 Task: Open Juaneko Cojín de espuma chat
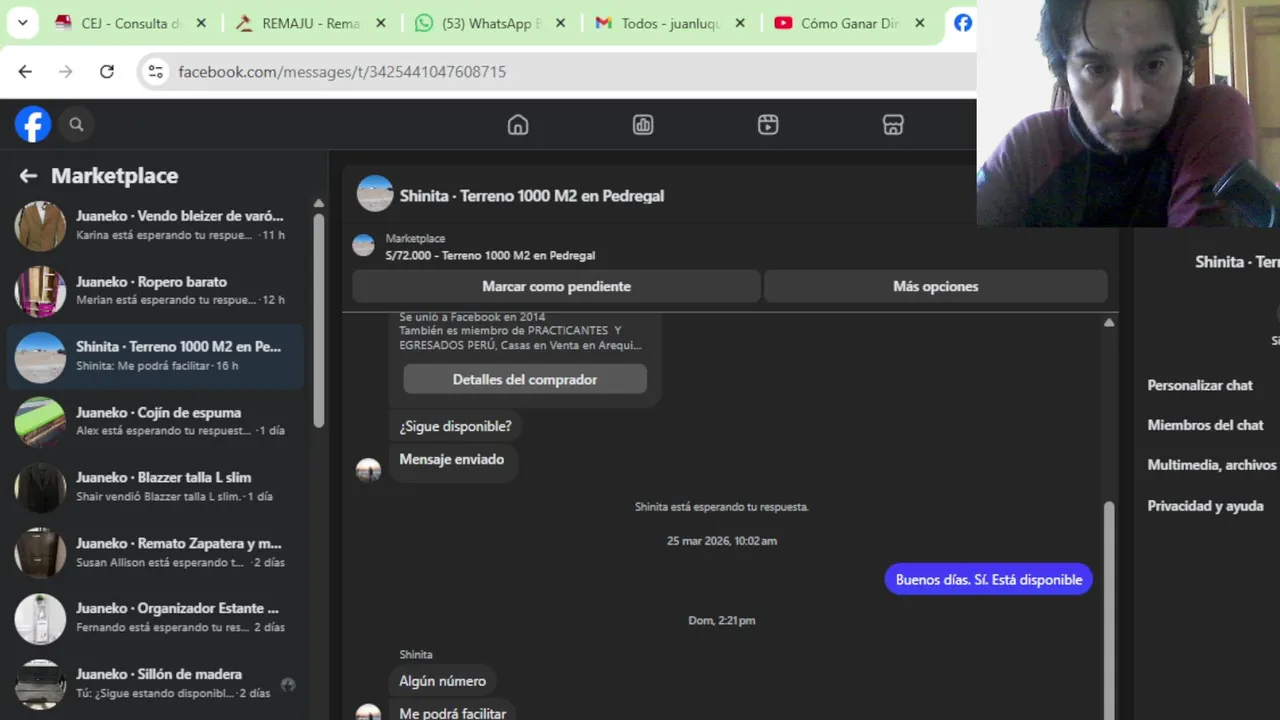155,422
